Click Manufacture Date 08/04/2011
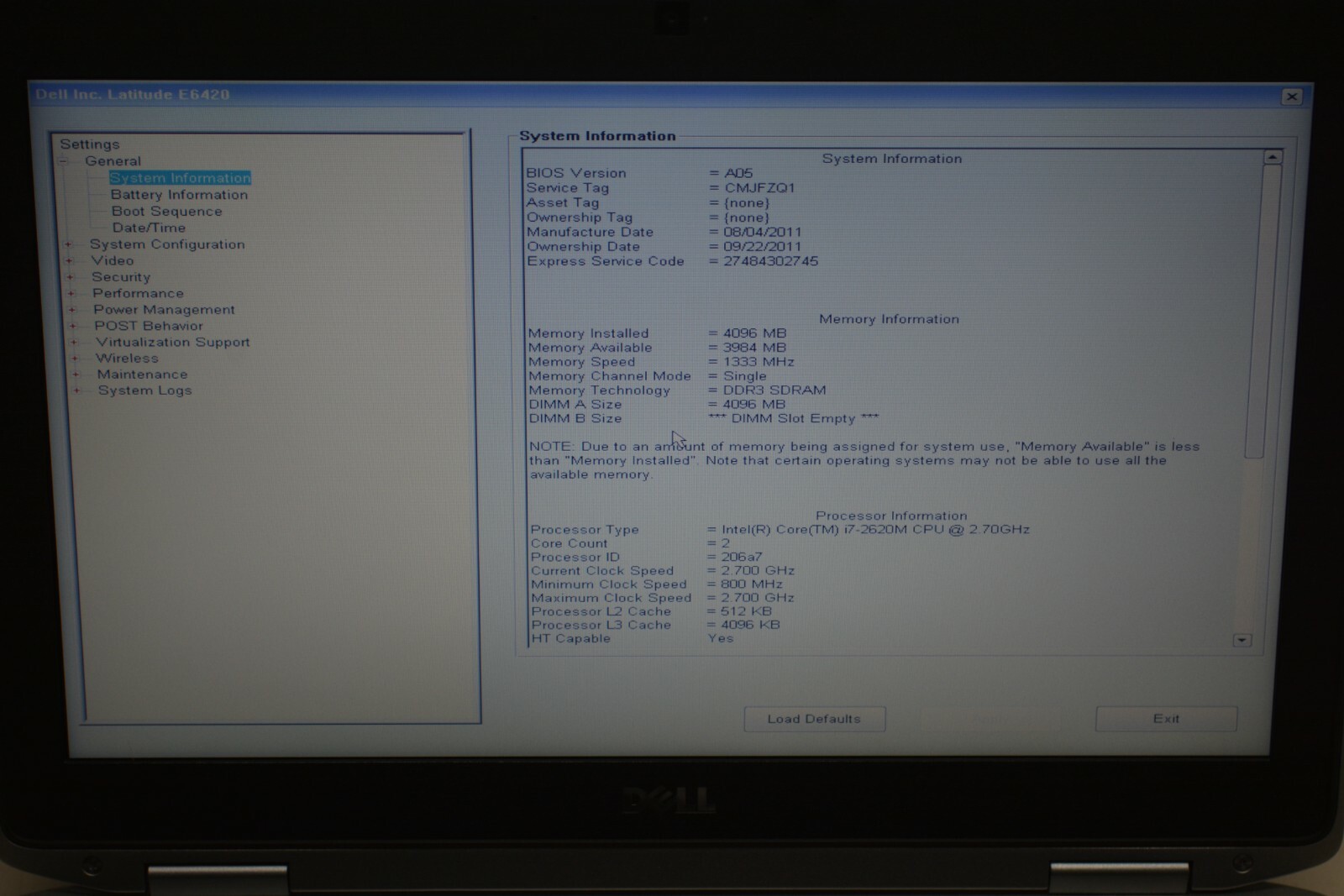1344x896 pixels. point(762,232)
